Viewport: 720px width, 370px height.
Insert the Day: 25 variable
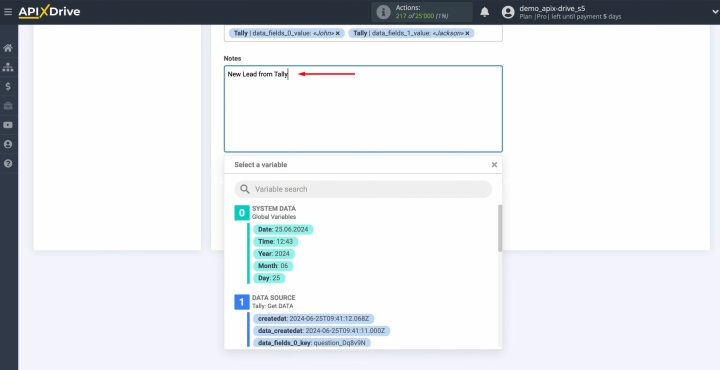269,278
